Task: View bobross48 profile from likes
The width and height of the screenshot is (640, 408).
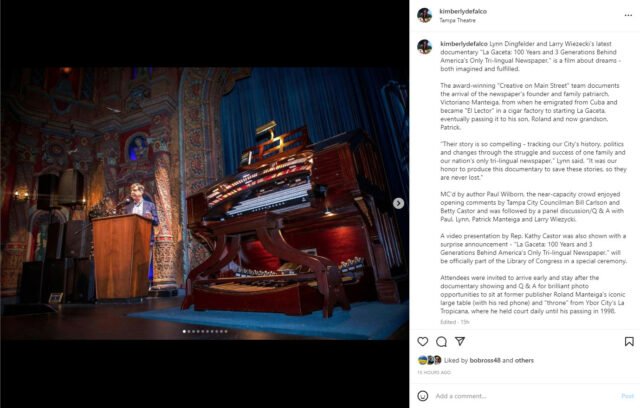Action: [484, 361]
